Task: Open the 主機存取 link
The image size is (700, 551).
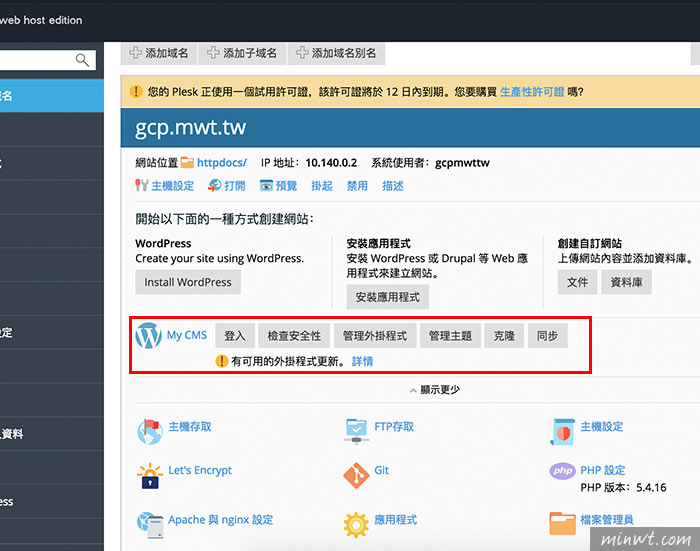Action: (x=190, y=426)
